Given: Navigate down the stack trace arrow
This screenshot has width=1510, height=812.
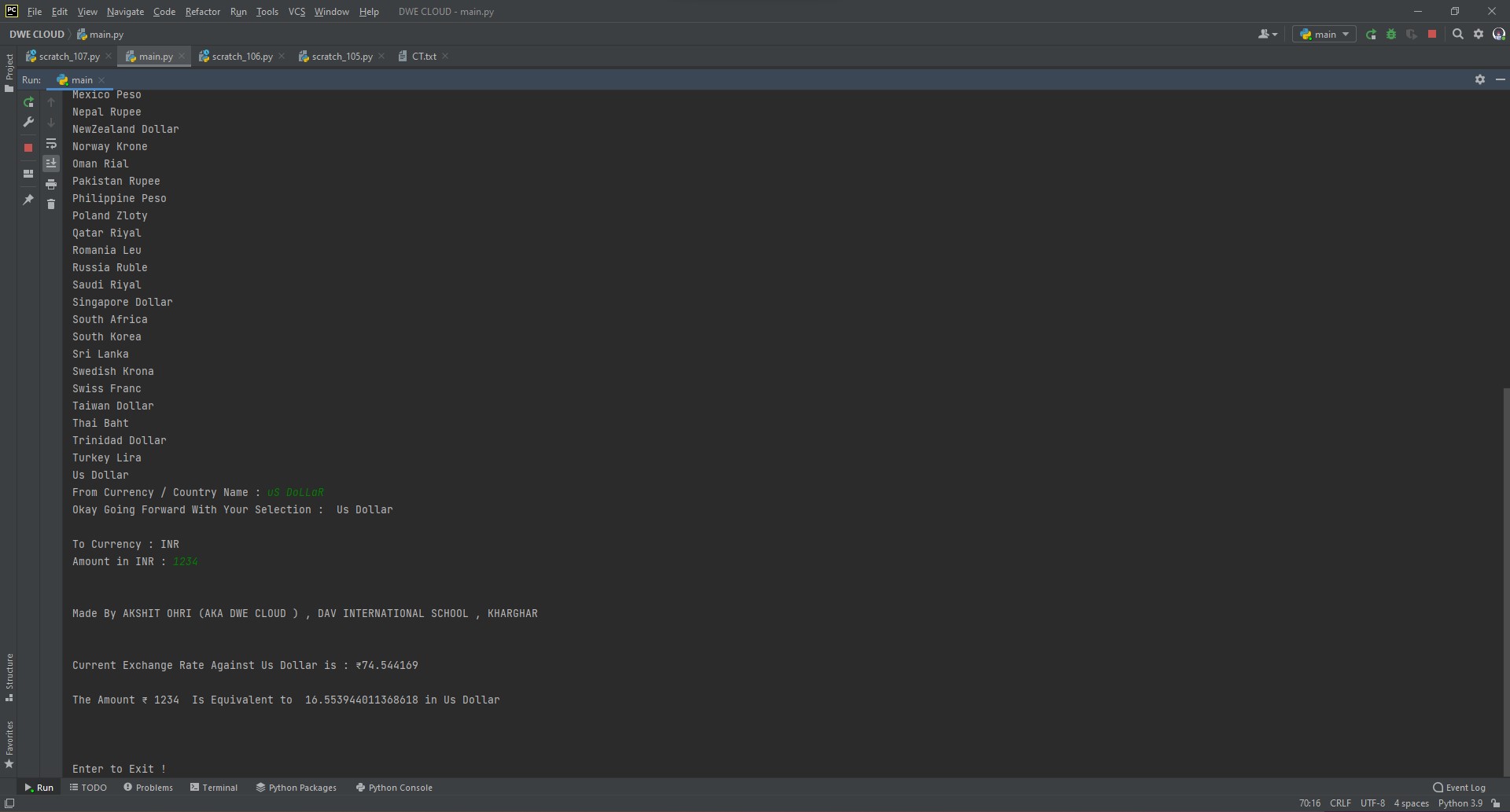Looking at the screenshot, I should click(x=51, y=123).
